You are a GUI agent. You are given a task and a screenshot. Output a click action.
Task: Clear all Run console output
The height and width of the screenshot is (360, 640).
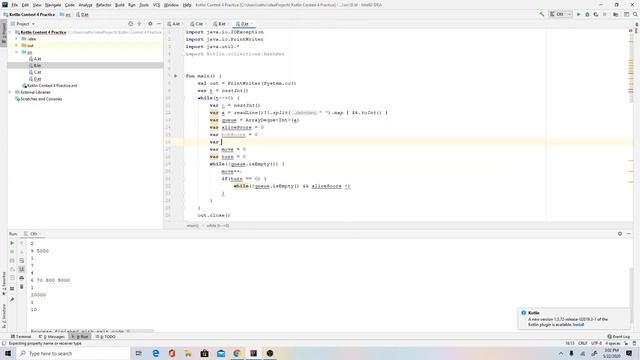[22, 287]
